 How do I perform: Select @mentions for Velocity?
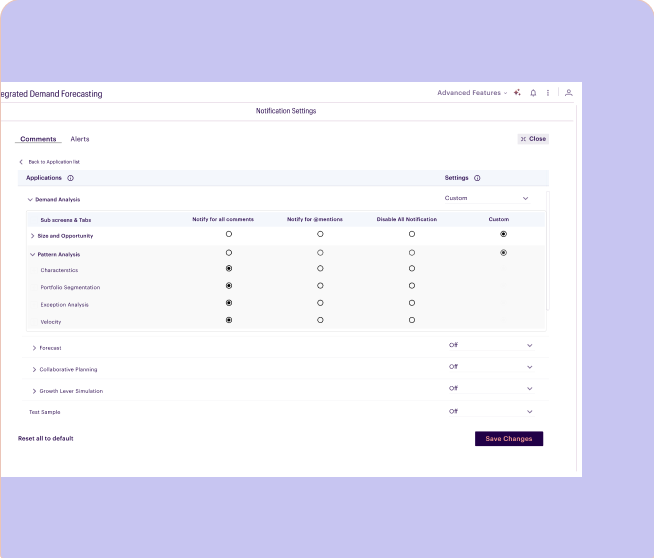[320, 320]
